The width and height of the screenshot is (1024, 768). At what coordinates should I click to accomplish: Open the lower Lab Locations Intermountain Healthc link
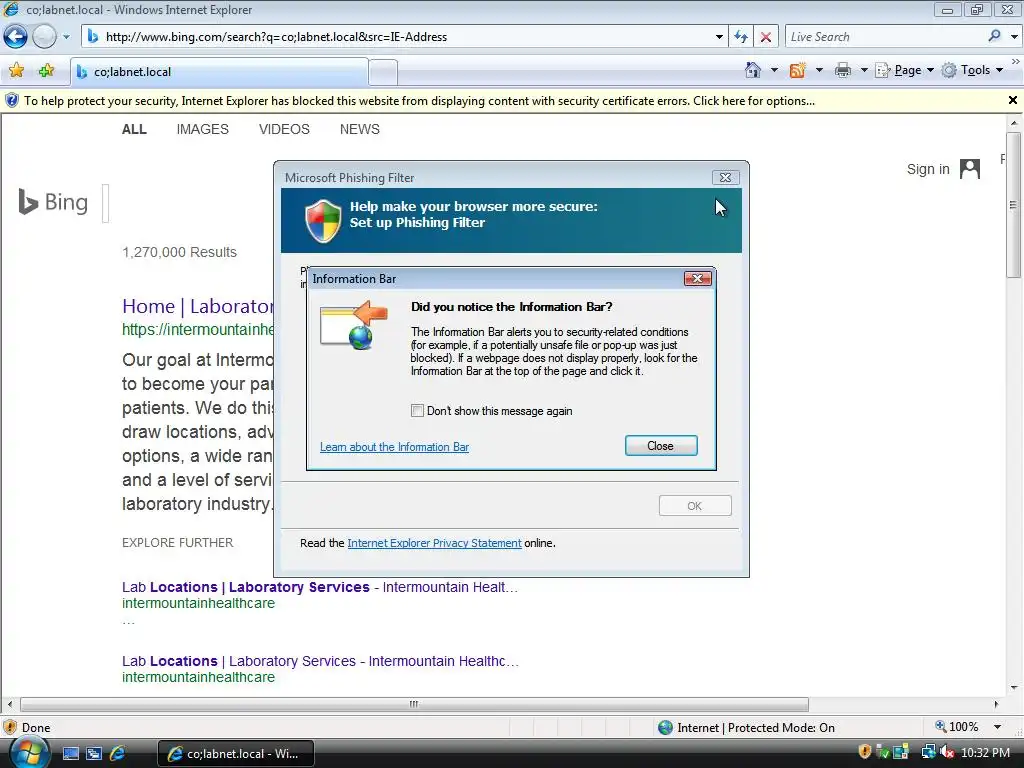click(320, 661)
